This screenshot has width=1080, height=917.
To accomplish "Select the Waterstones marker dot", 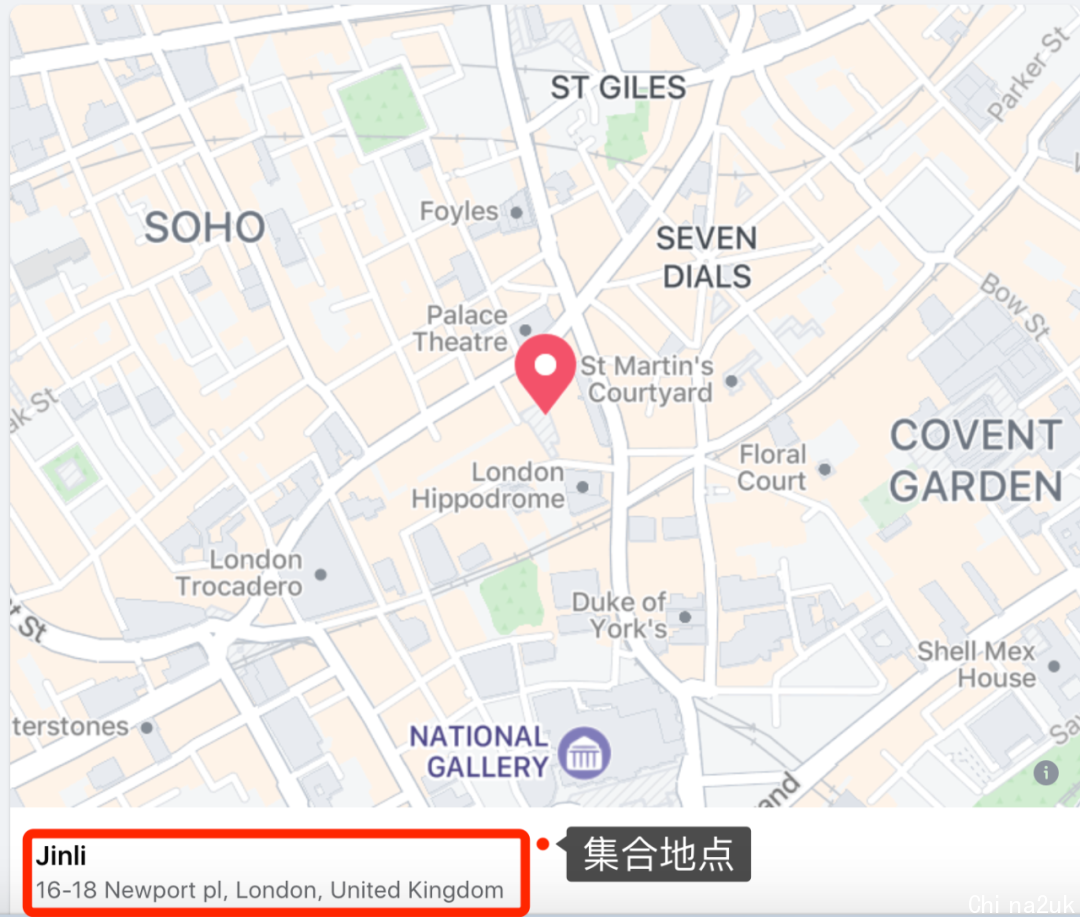I will click(147, 727).
